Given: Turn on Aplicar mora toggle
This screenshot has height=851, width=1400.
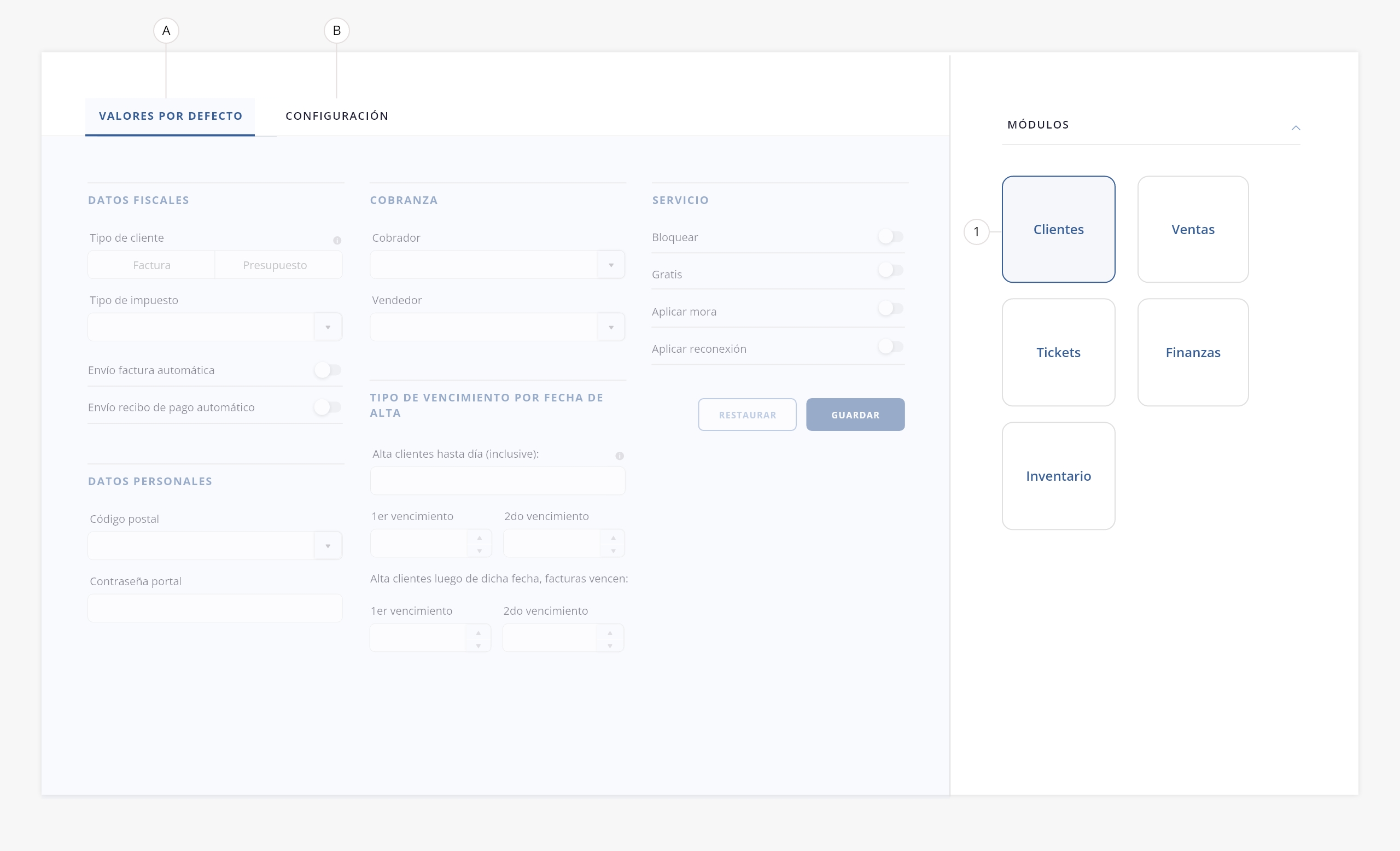Looking at the screenshot, I should click(890, 308).
